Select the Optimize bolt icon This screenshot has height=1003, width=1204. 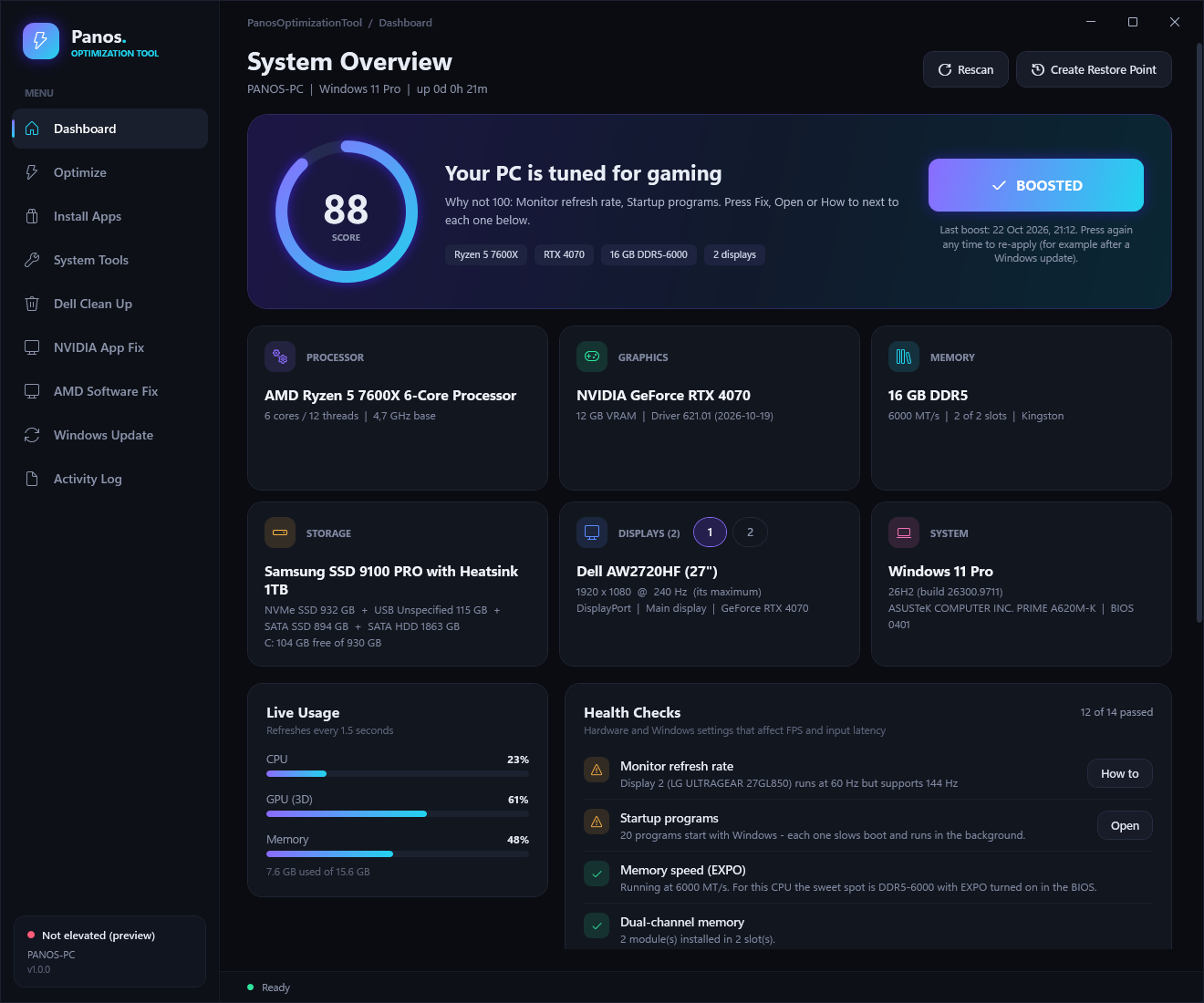[32, 172]
